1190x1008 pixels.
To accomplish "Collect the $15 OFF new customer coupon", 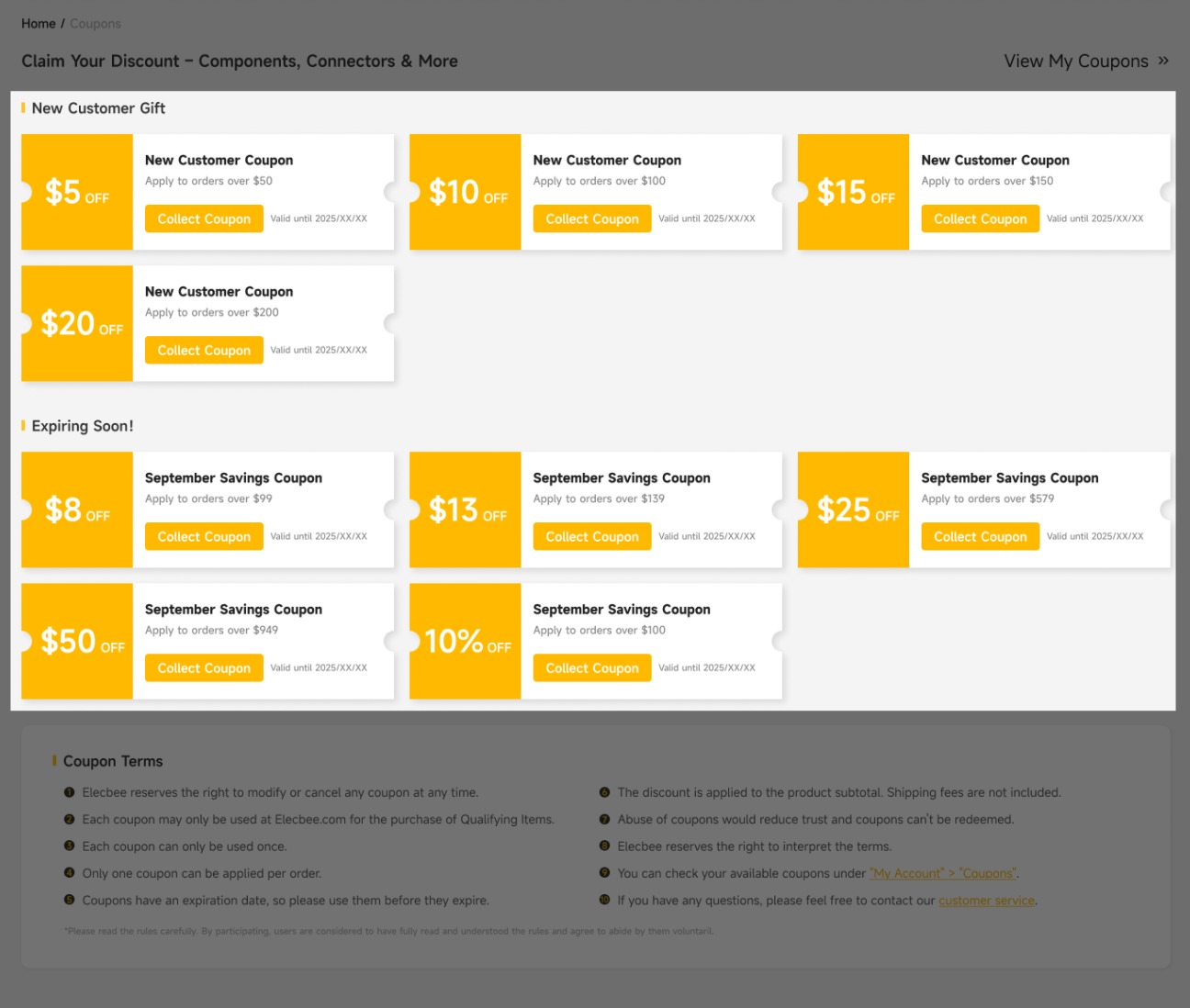I will coord(980,218).
